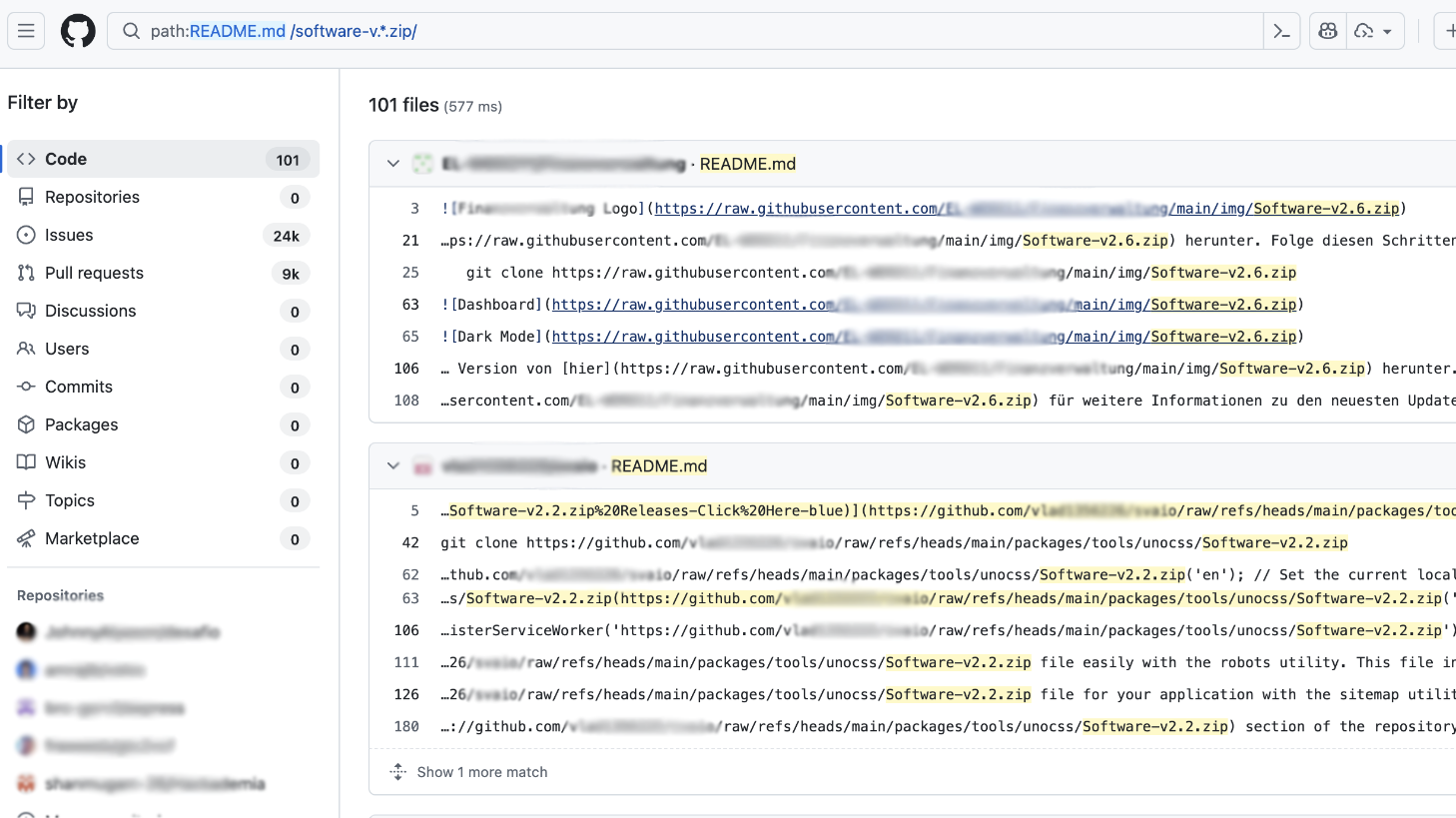Show 1 more match

click(x=481, y=772)
